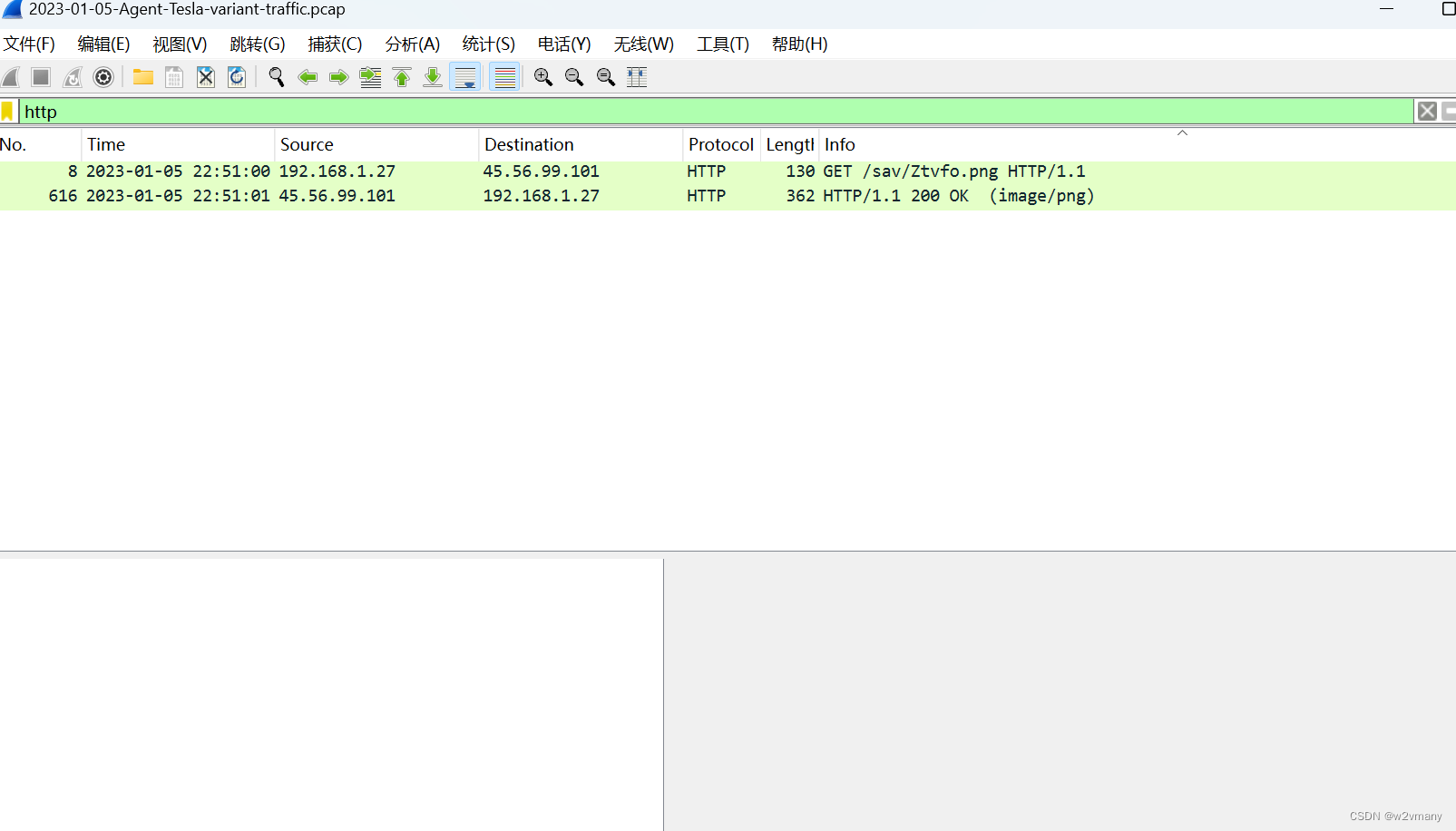Viewport: 1456px width, 831px height.
Task: Toggle auto-scroll during live capture
Action: coord(465,77)
